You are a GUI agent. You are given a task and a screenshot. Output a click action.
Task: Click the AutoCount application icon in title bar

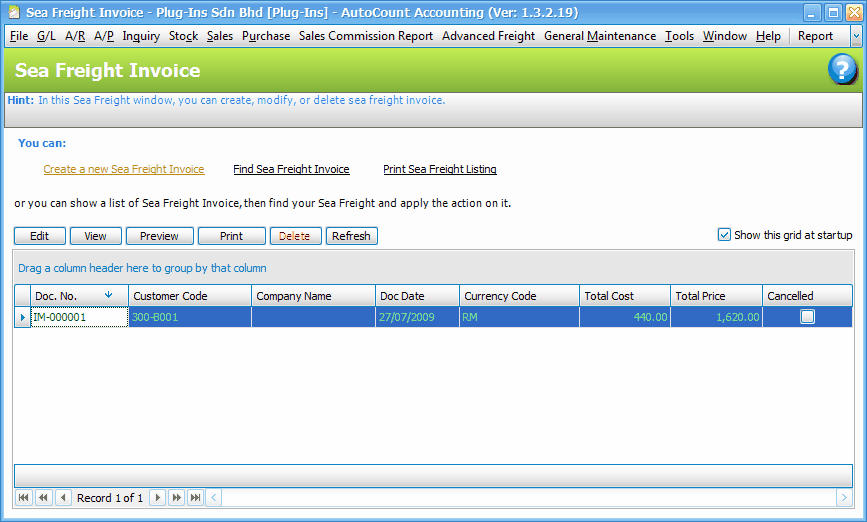[14, 12]
